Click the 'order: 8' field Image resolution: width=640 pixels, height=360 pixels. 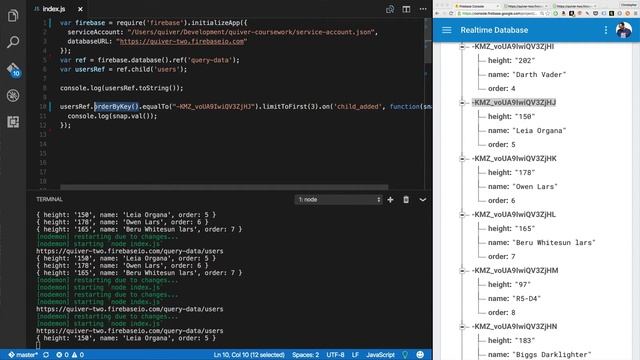coord(502,312)
